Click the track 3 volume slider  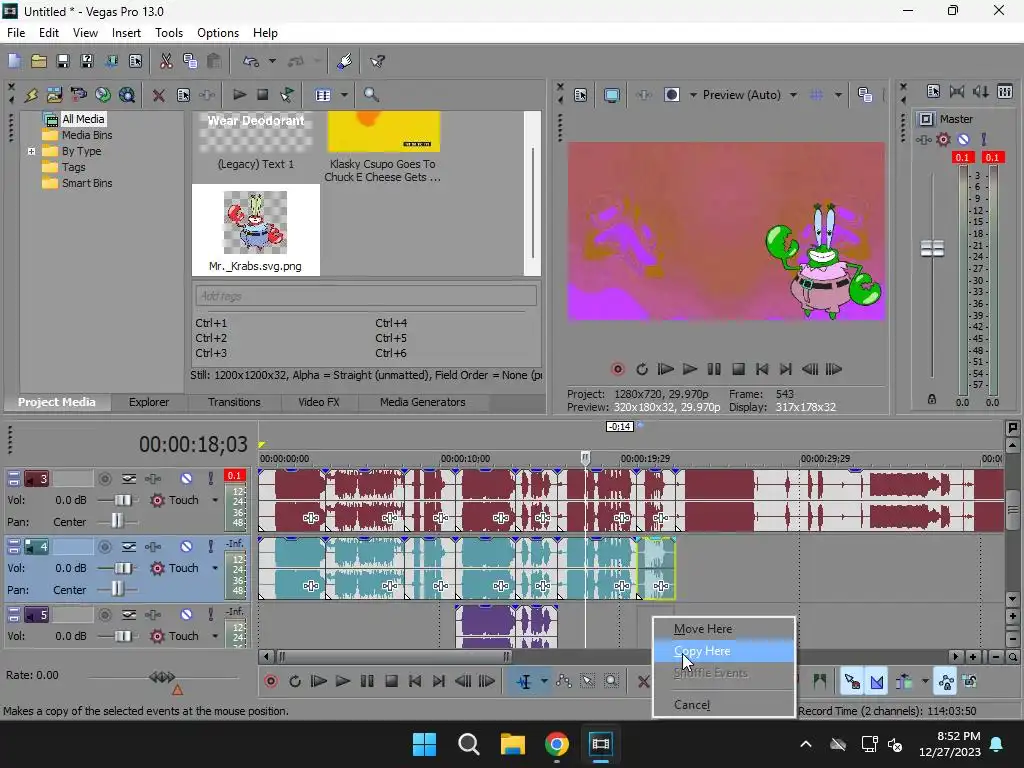click(122, 500)
